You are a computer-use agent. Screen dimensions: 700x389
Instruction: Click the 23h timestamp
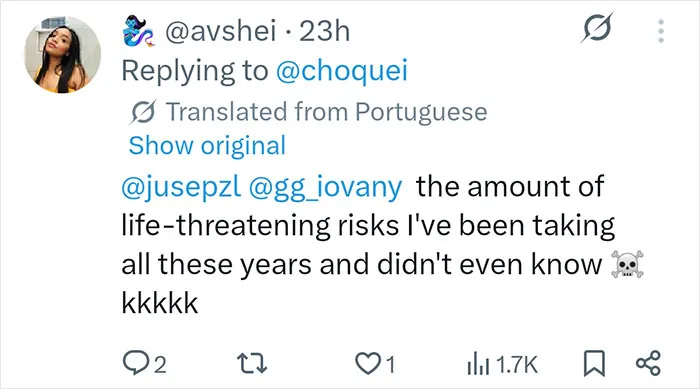tap(325, 31)
